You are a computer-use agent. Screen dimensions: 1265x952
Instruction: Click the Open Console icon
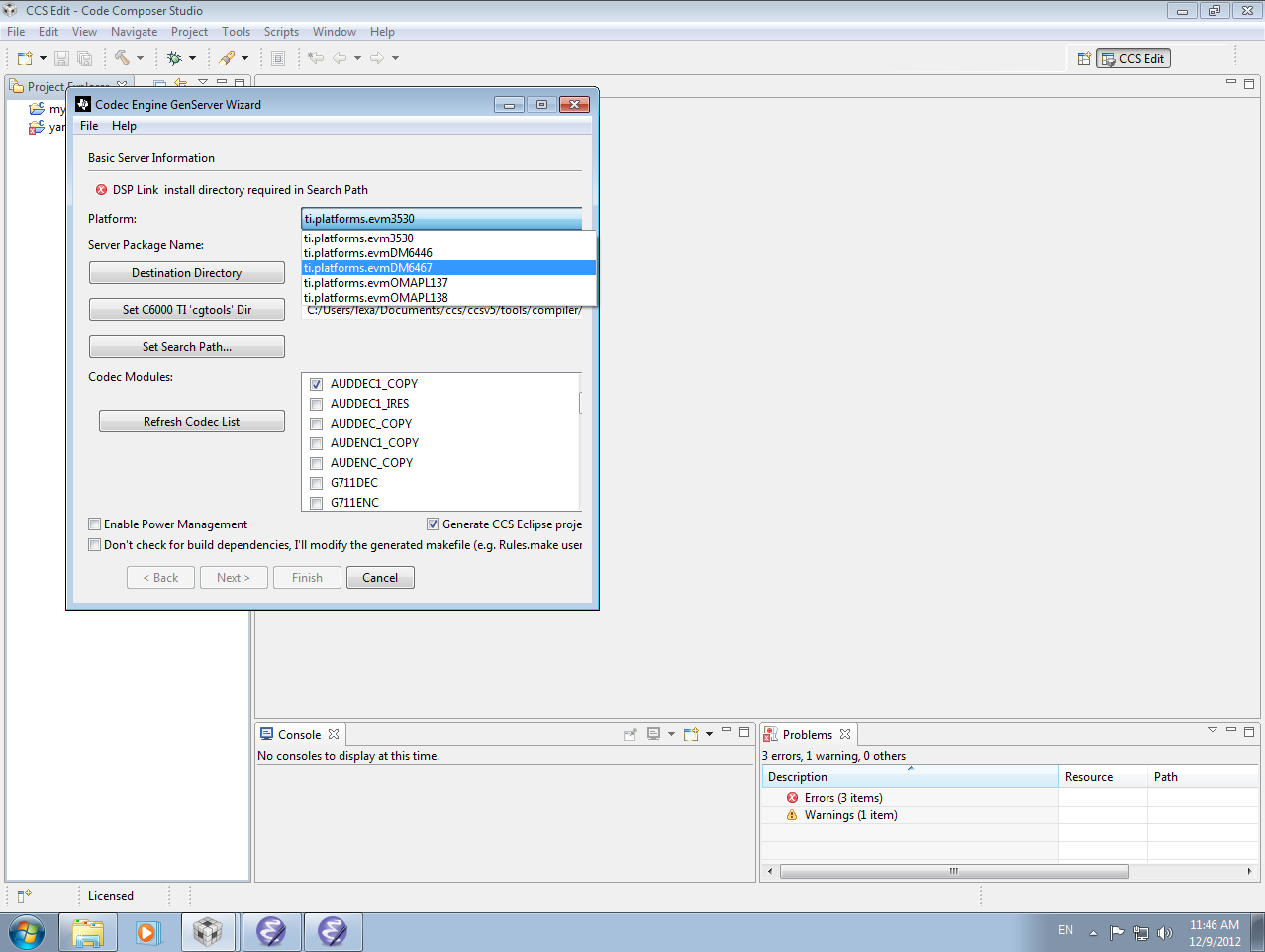tap(691, 734)
